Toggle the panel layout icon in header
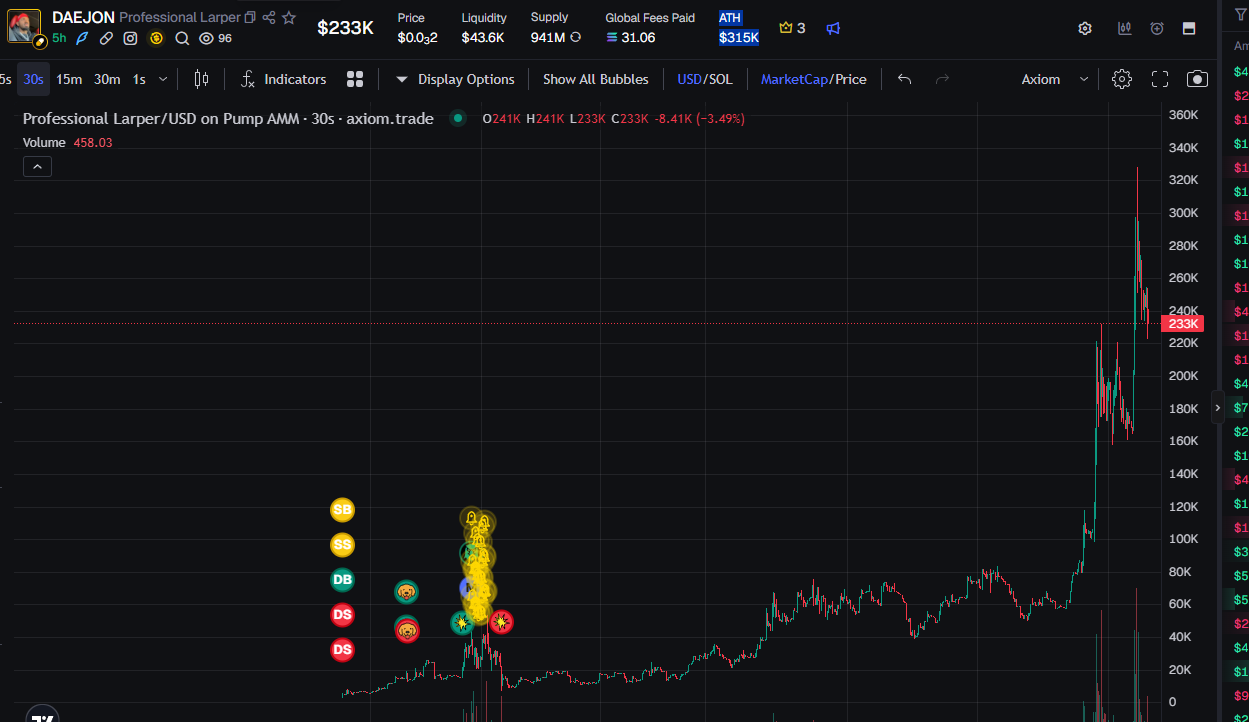 [1189, 28]
